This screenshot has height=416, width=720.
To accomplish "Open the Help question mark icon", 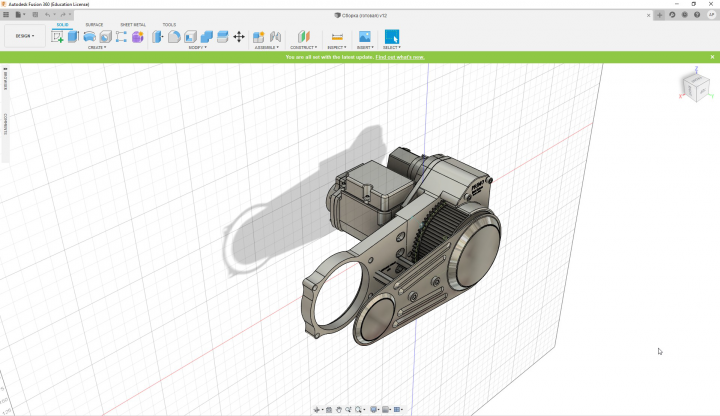I will 697,15.
